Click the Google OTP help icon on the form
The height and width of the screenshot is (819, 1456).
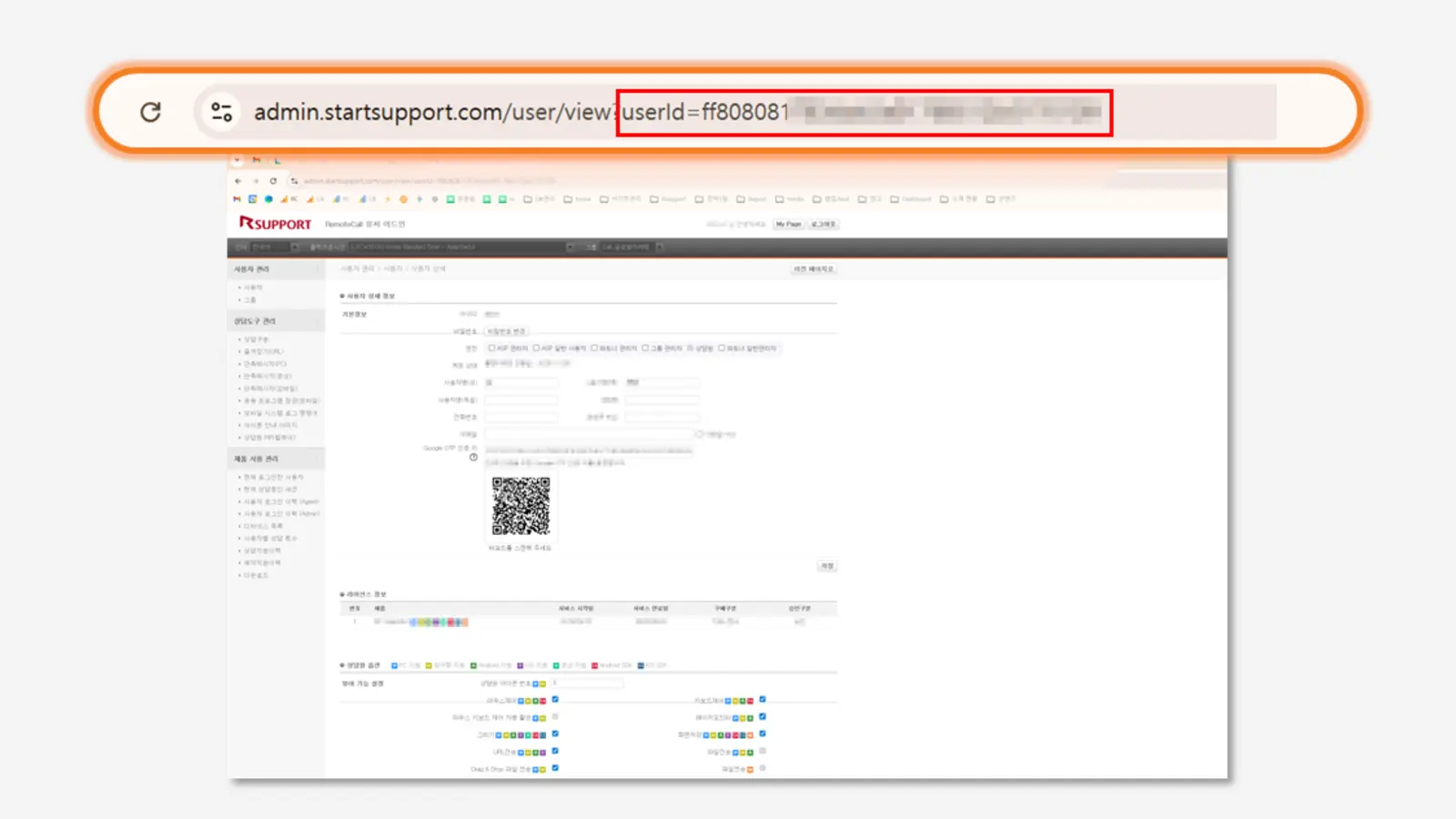pos(473,457)
